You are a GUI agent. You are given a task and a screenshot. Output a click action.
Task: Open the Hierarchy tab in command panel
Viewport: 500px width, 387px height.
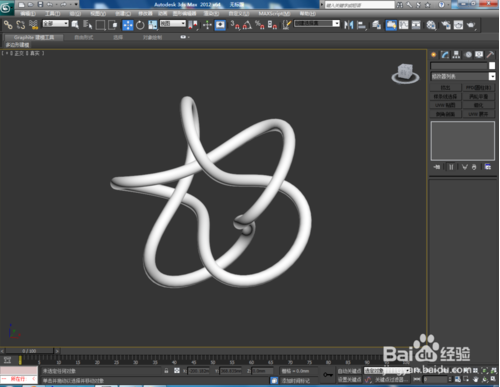point(456,55)
